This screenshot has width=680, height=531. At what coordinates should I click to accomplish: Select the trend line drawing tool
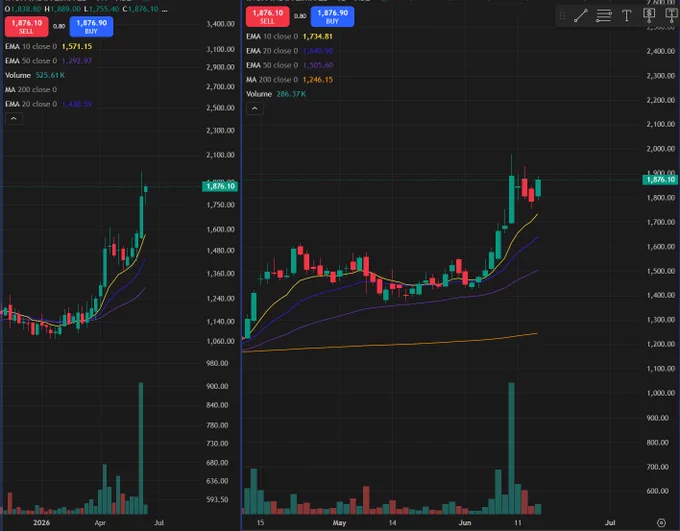pos(581,16)
